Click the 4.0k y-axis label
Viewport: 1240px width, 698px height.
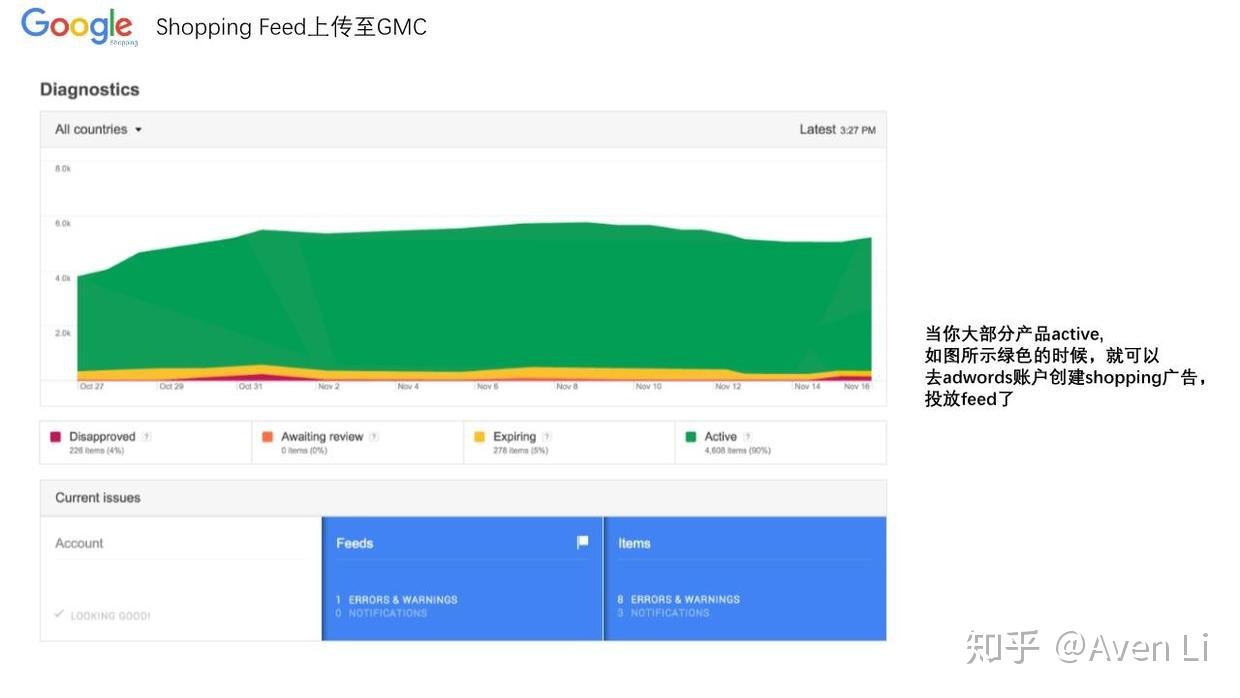click(x=63, y=278)
